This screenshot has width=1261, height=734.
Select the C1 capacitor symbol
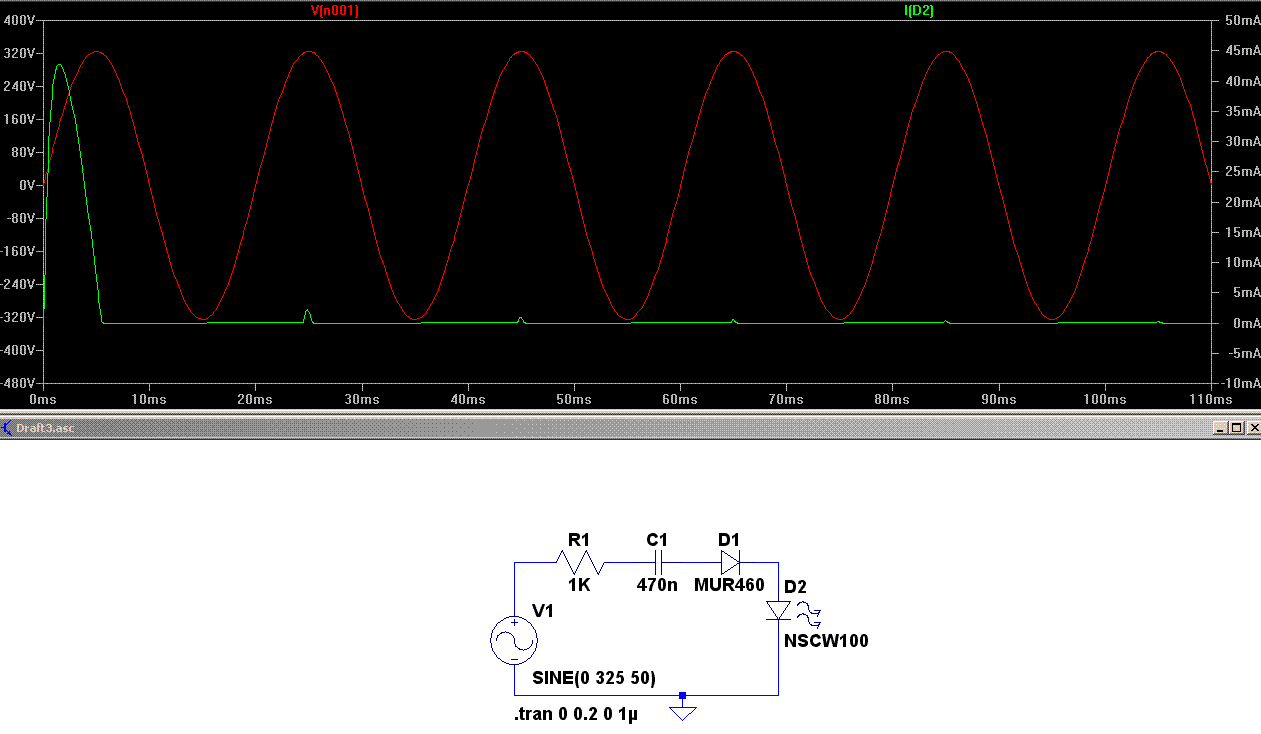tap(657, 563)
